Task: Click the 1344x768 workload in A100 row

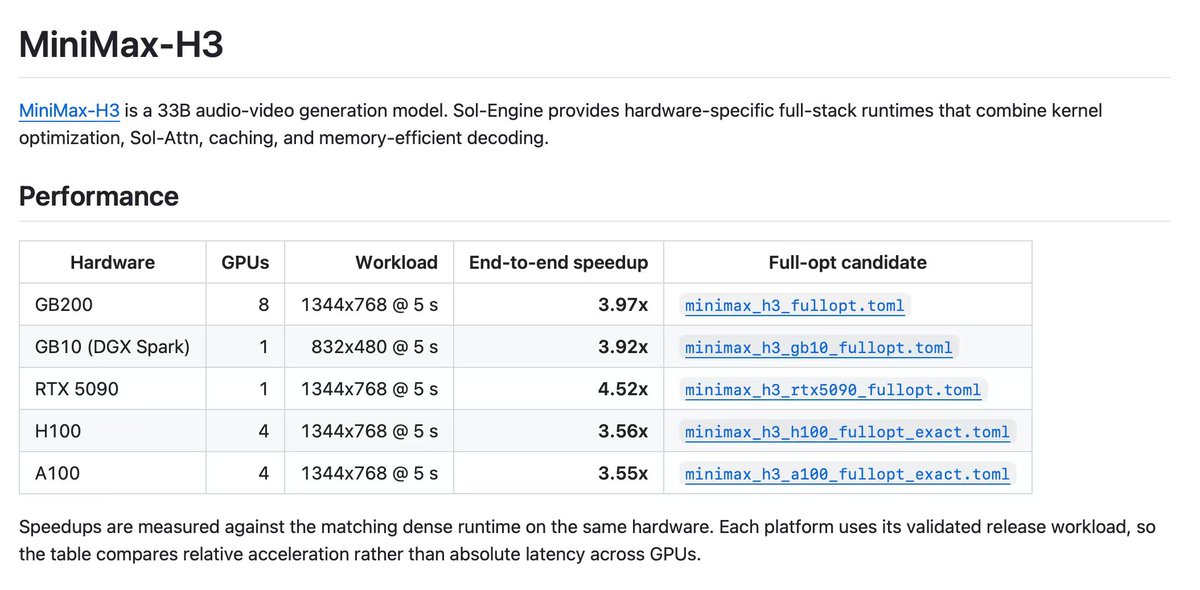Action: coord(369,472)
